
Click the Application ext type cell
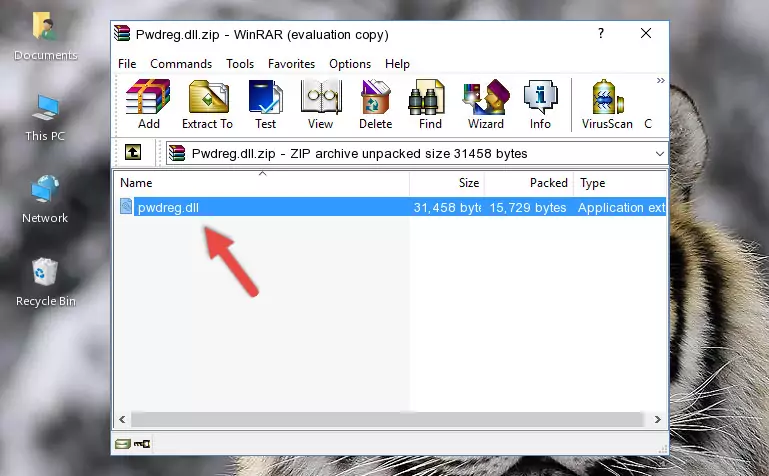point(621,208)
